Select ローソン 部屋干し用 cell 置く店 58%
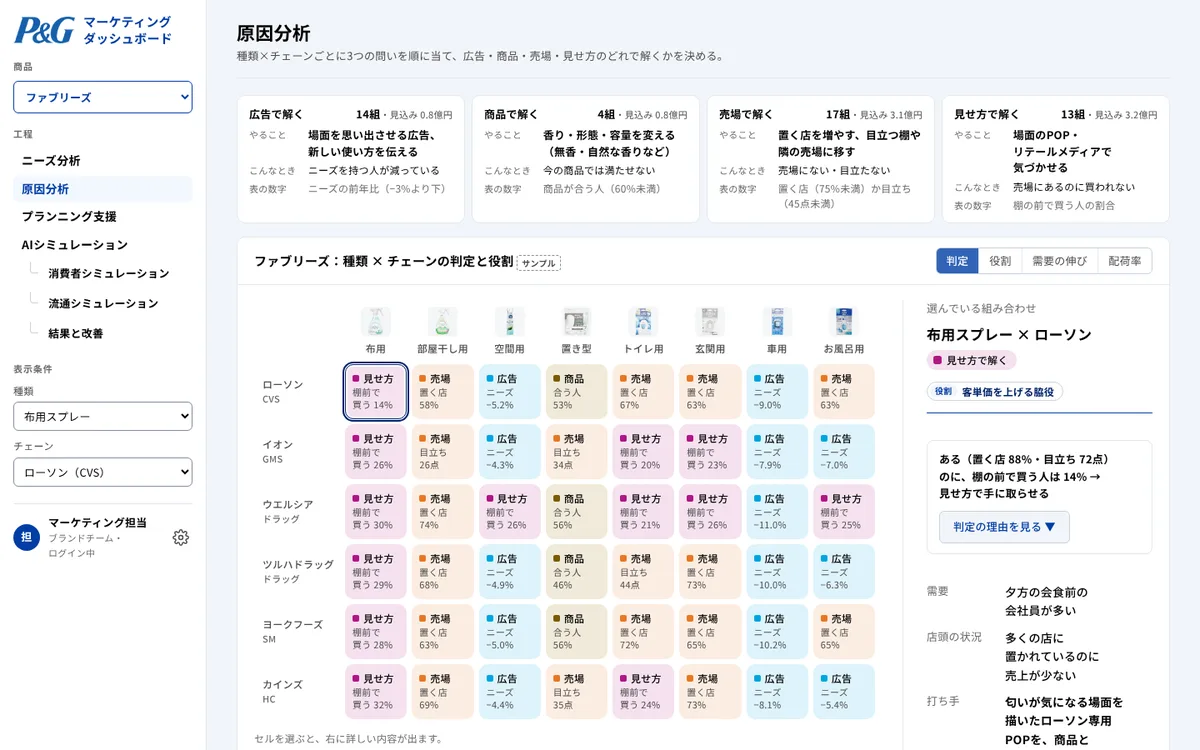Viewport: 1200px width, 750px height. tap(443, 392)
